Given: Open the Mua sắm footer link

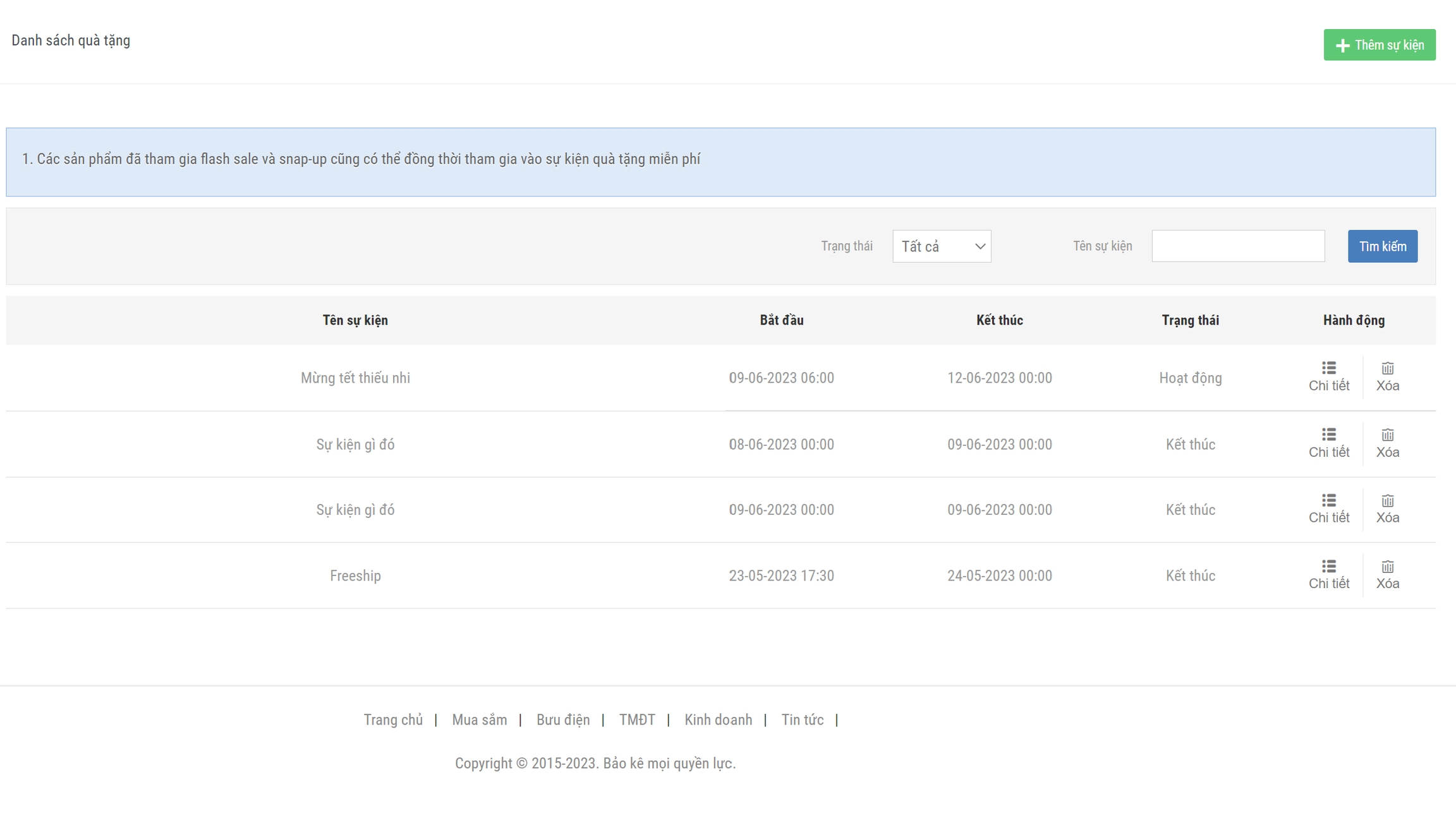Looking at the screenshot, I should 479,720.
